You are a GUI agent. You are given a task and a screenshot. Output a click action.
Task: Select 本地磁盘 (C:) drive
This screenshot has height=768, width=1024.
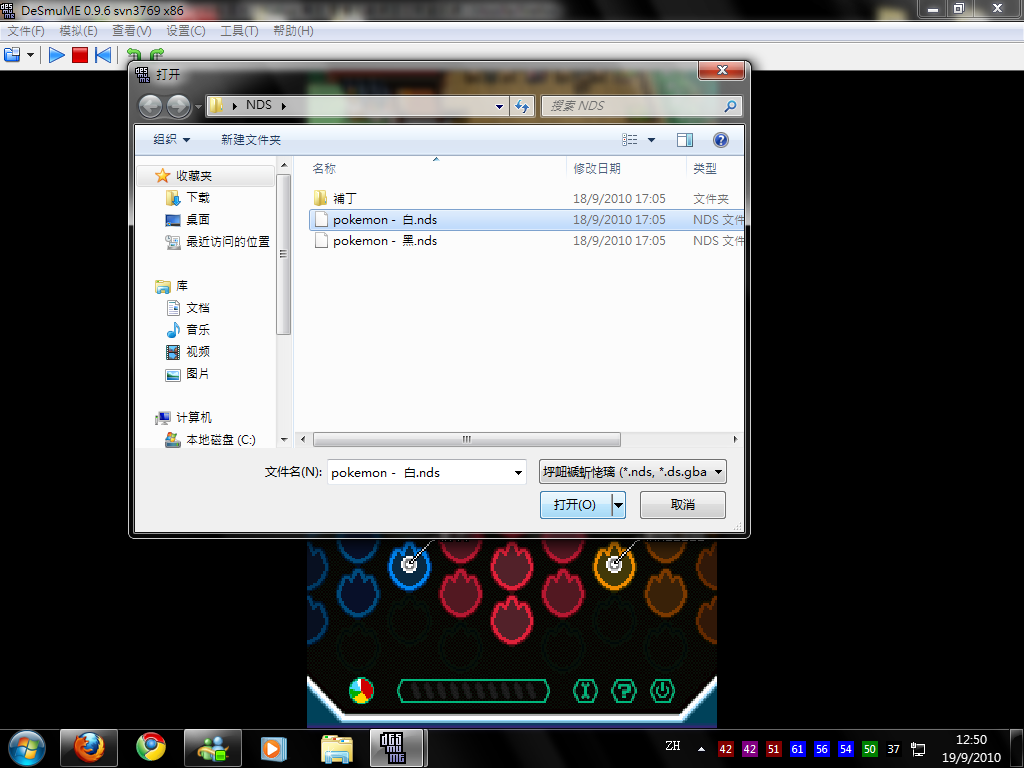click(x=220, y=440)
